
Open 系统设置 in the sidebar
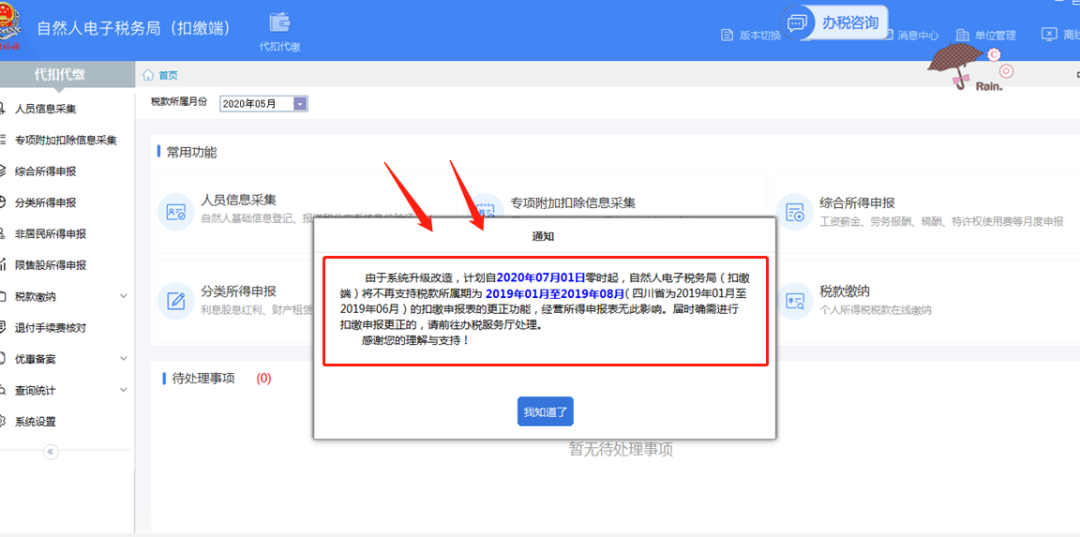35,421
